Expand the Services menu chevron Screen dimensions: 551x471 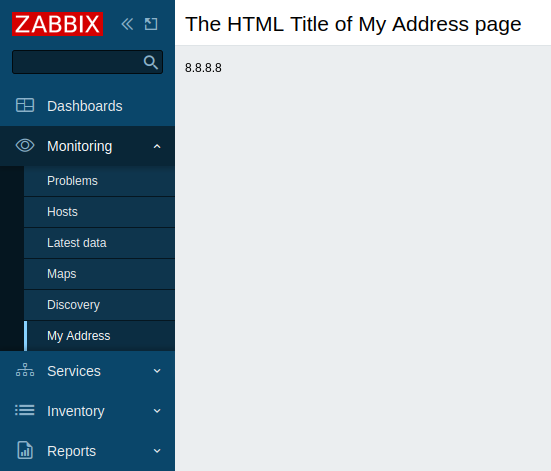[157, 371]
